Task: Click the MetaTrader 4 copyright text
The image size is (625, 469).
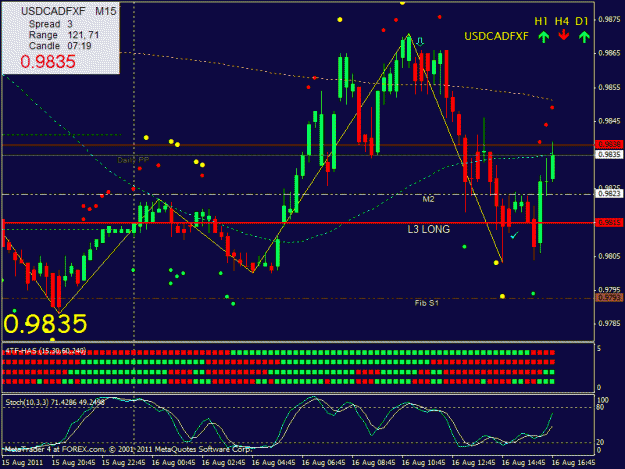Action: pos(128,449)
